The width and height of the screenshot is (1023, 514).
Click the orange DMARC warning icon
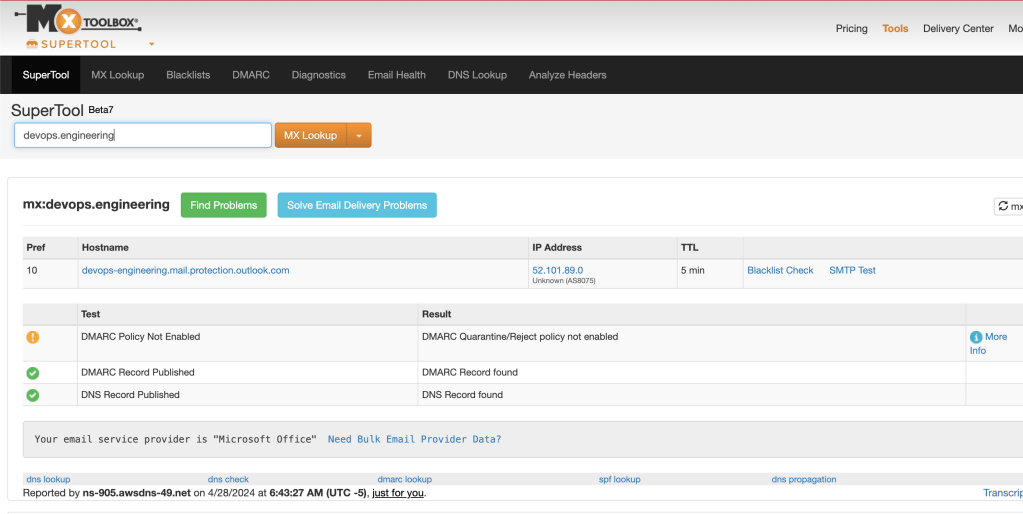point(33,337)
